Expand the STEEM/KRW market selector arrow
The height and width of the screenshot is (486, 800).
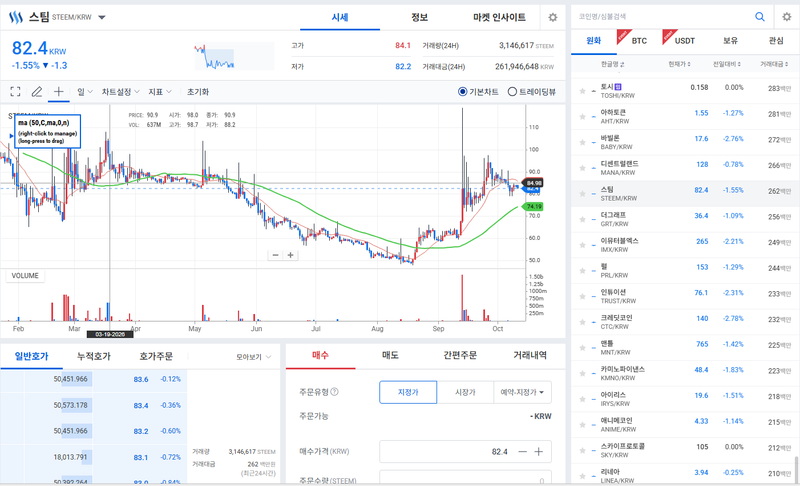[x=102, y=17]
